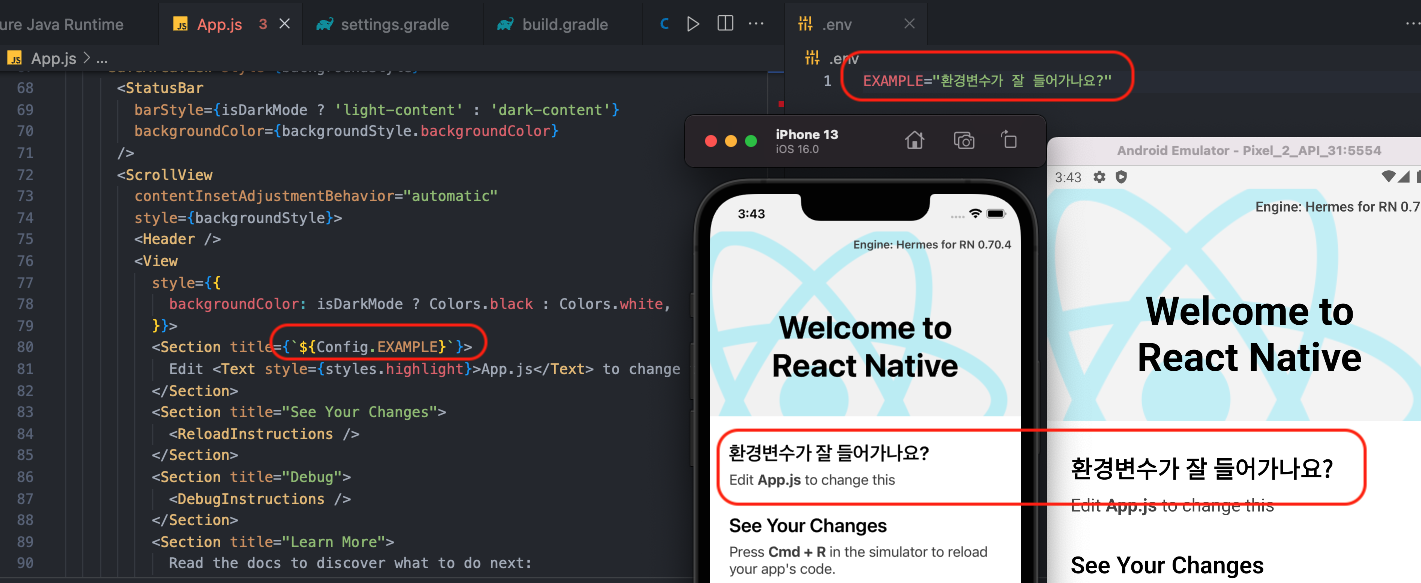
Task: Click 'Engine: Hermes for RN 0.70.4' in iPhone
Action: [x=932, y=245]
